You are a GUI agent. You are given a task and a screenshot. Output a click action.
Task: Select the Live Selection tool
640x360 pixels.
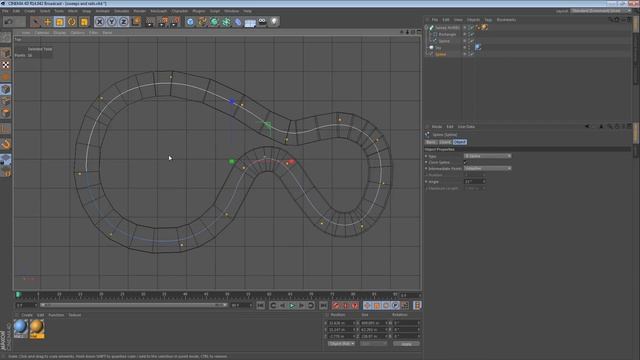36,22
